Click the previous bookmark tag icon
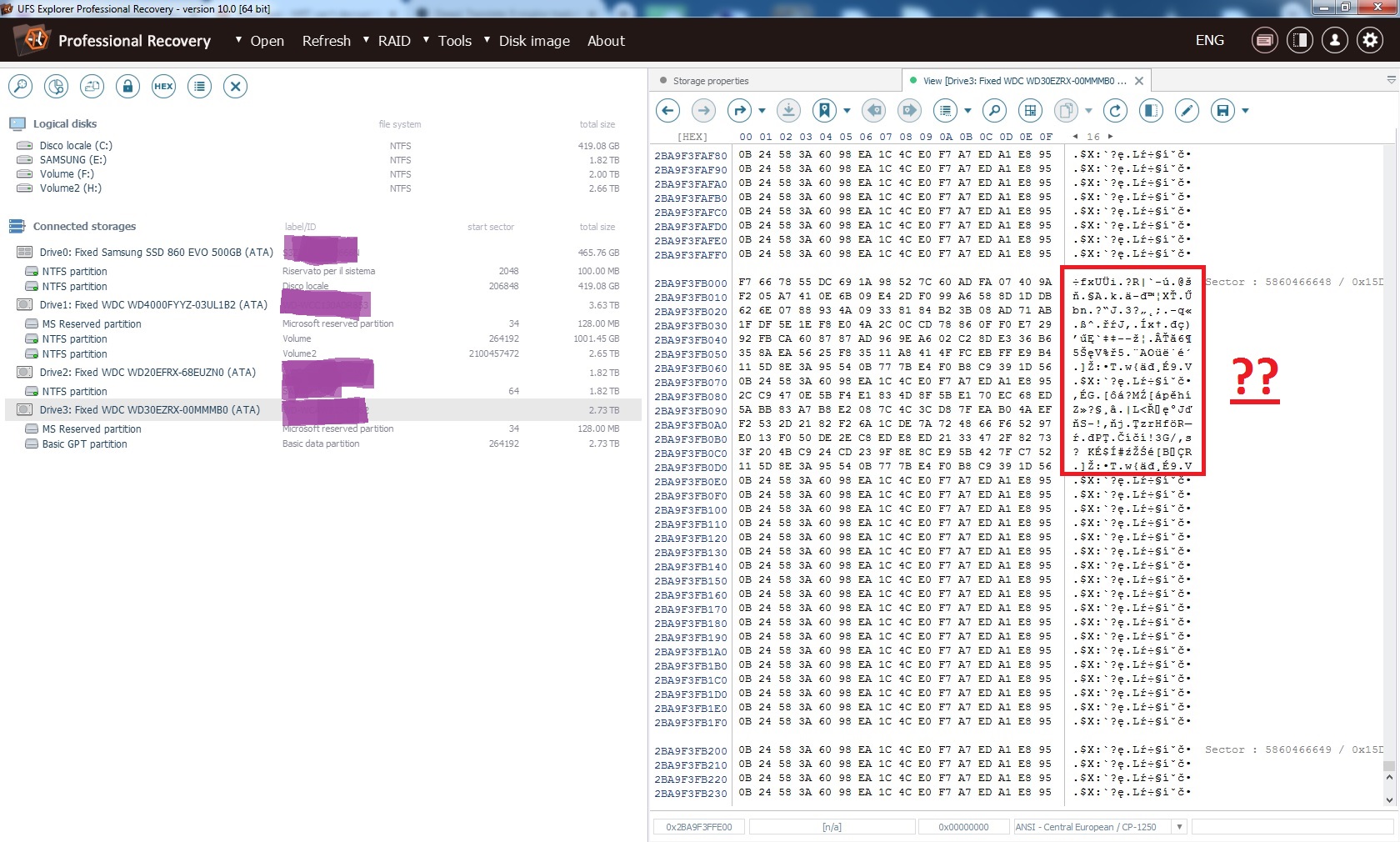 pyautogui.click(x=873, y=110)
